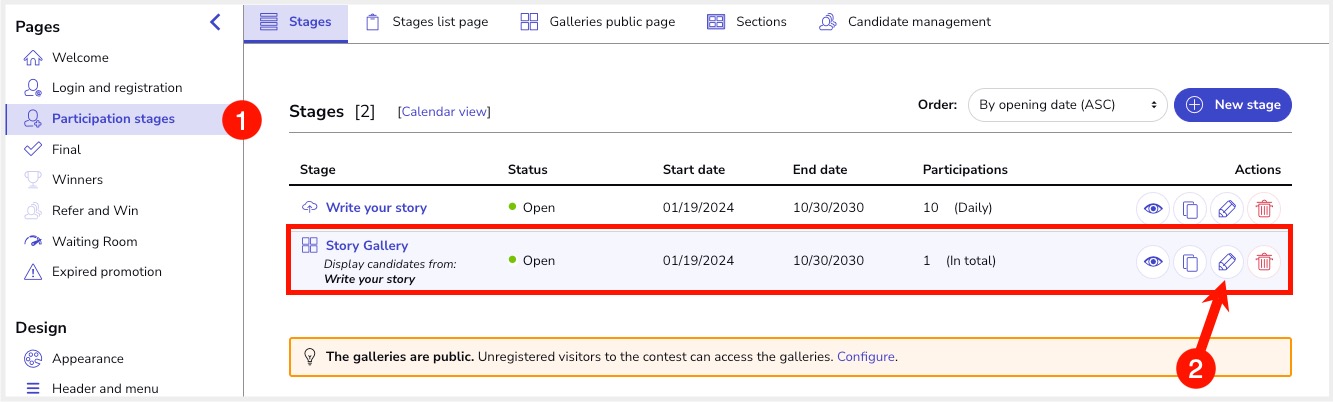Switch to the Stages list page tab
The height and width of the screenshot is (402, 1333).
pyautogui.click(x=427, y=22)
